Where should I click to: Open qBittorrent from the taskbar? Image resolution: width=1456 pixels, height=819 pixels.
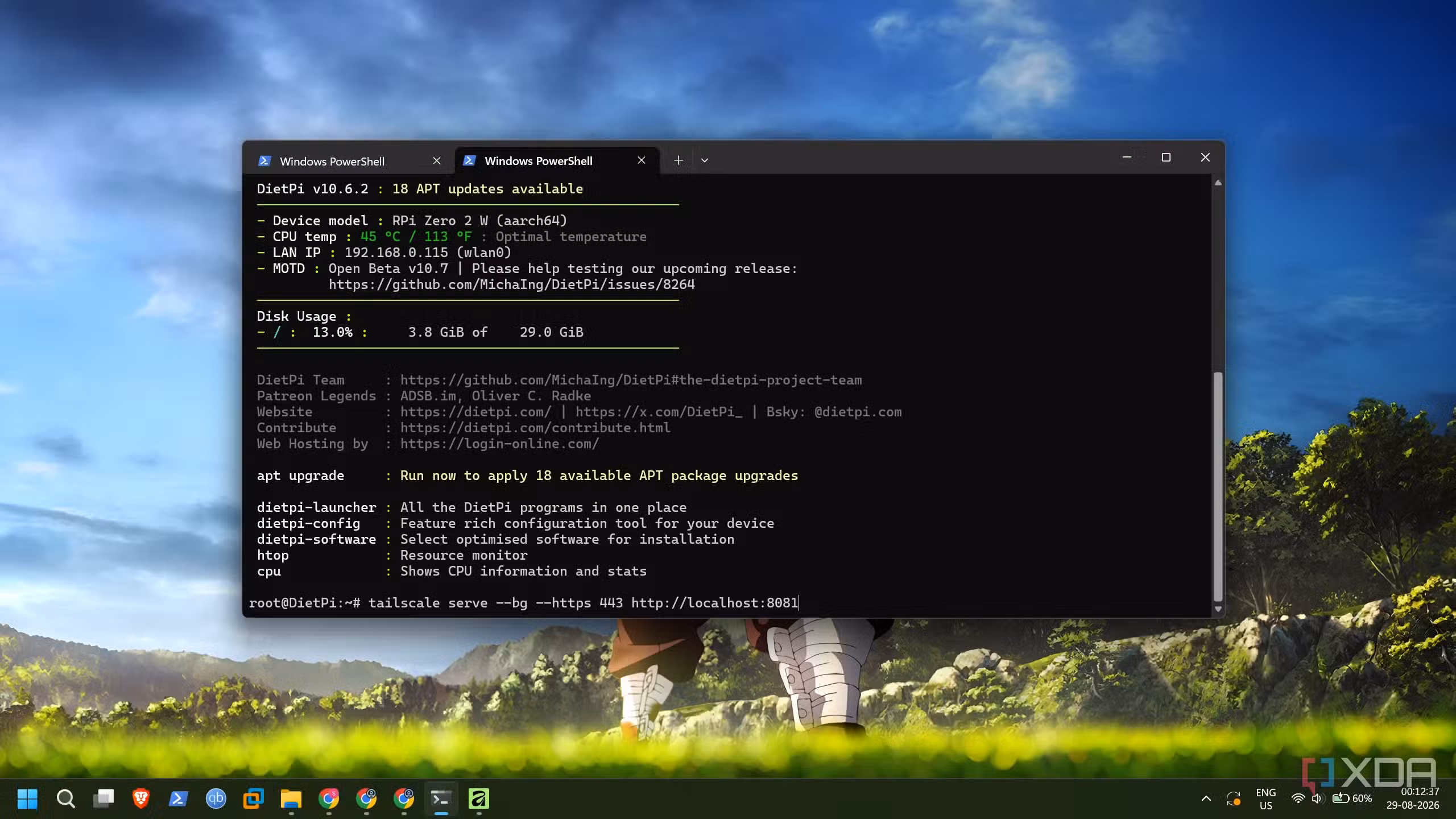[x=216, y=799]
